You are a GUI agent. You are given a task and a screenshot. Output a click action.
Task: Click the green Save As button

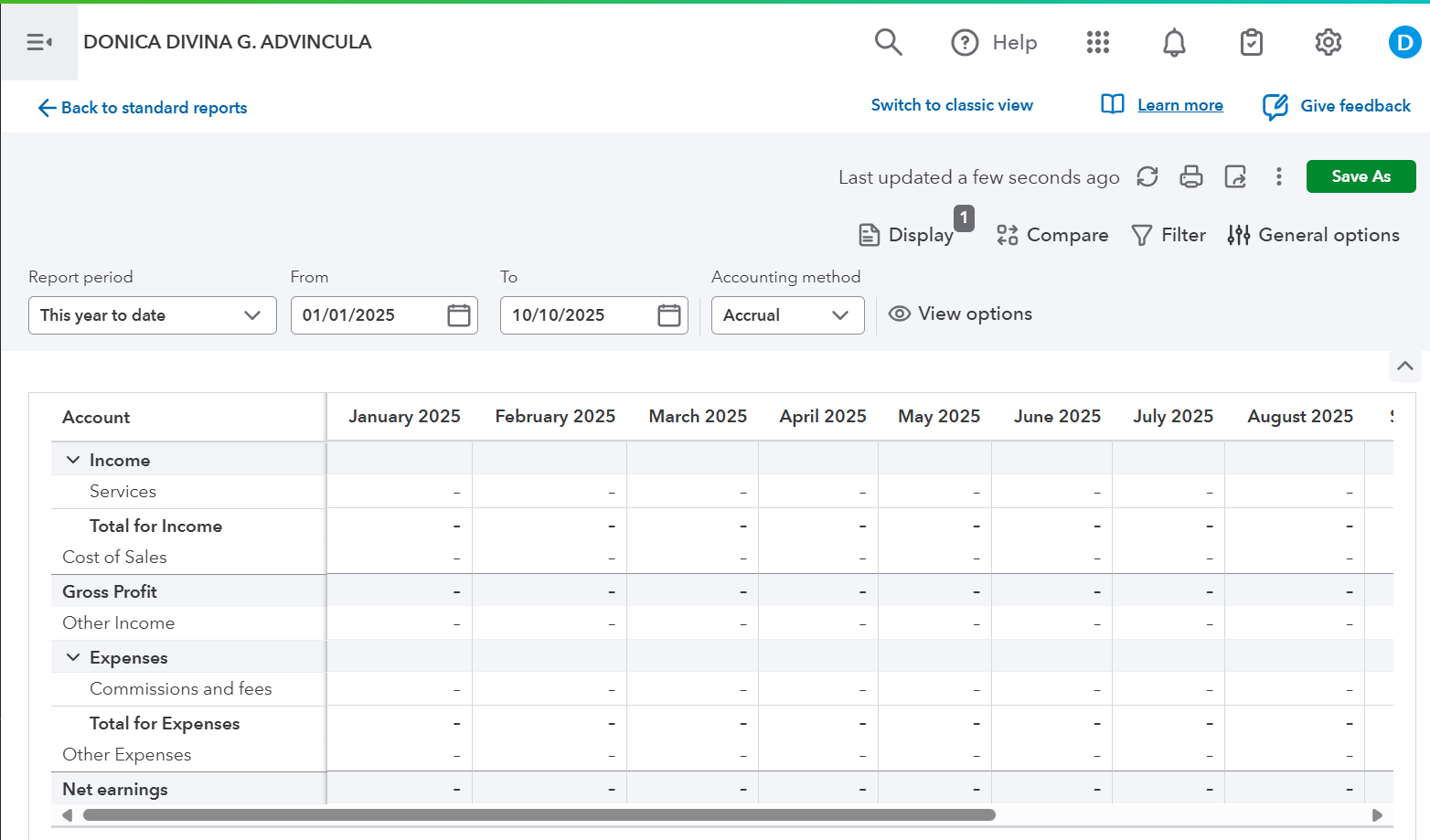pyautogui.click(x=1361, y=176)
